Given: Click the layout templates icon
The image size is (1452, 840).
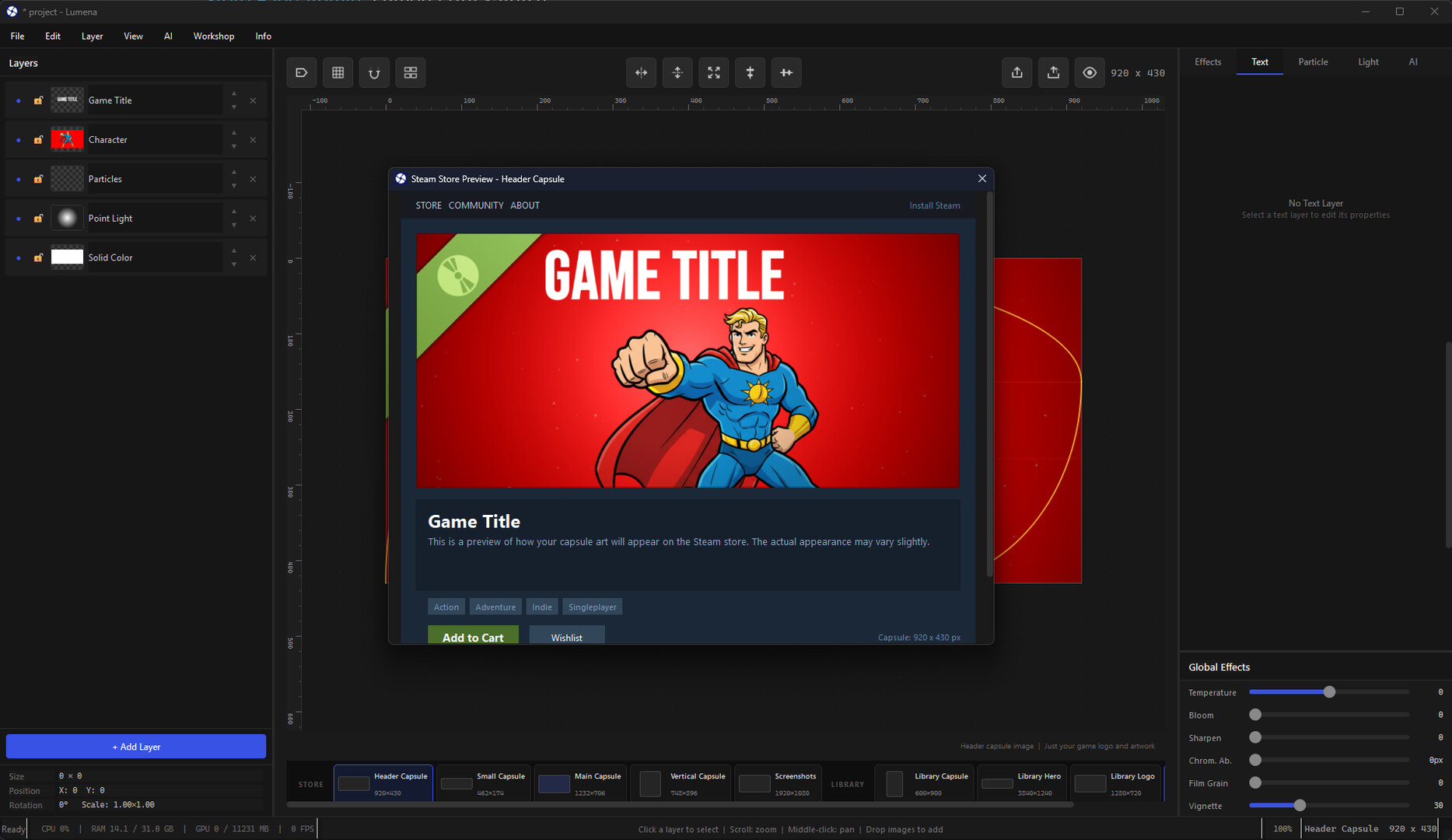Looking at the screenshot, I should point(411,72).
